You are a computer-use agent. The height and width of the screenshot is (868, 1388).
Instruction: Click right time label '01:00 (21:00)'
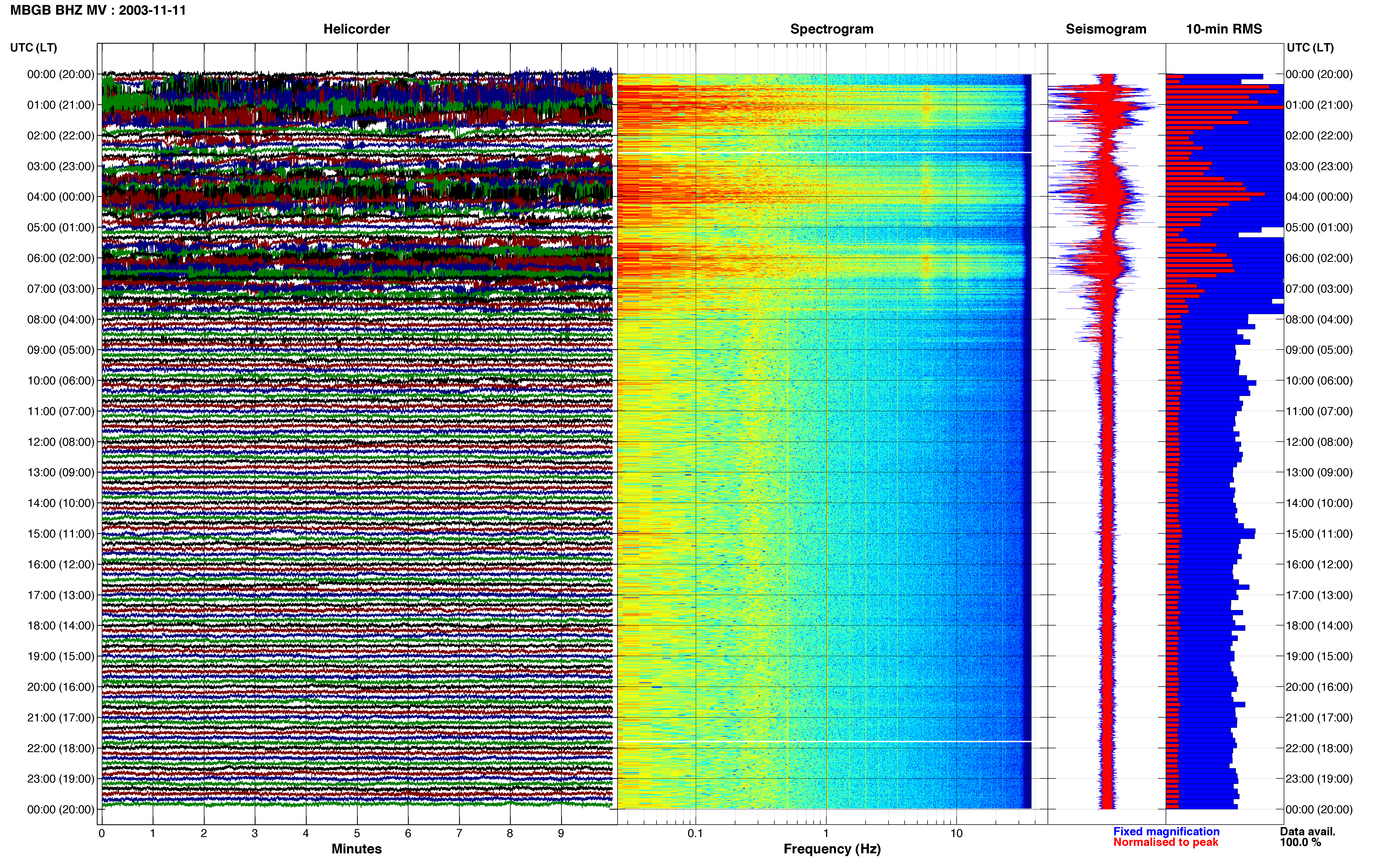click(1319, 105)
